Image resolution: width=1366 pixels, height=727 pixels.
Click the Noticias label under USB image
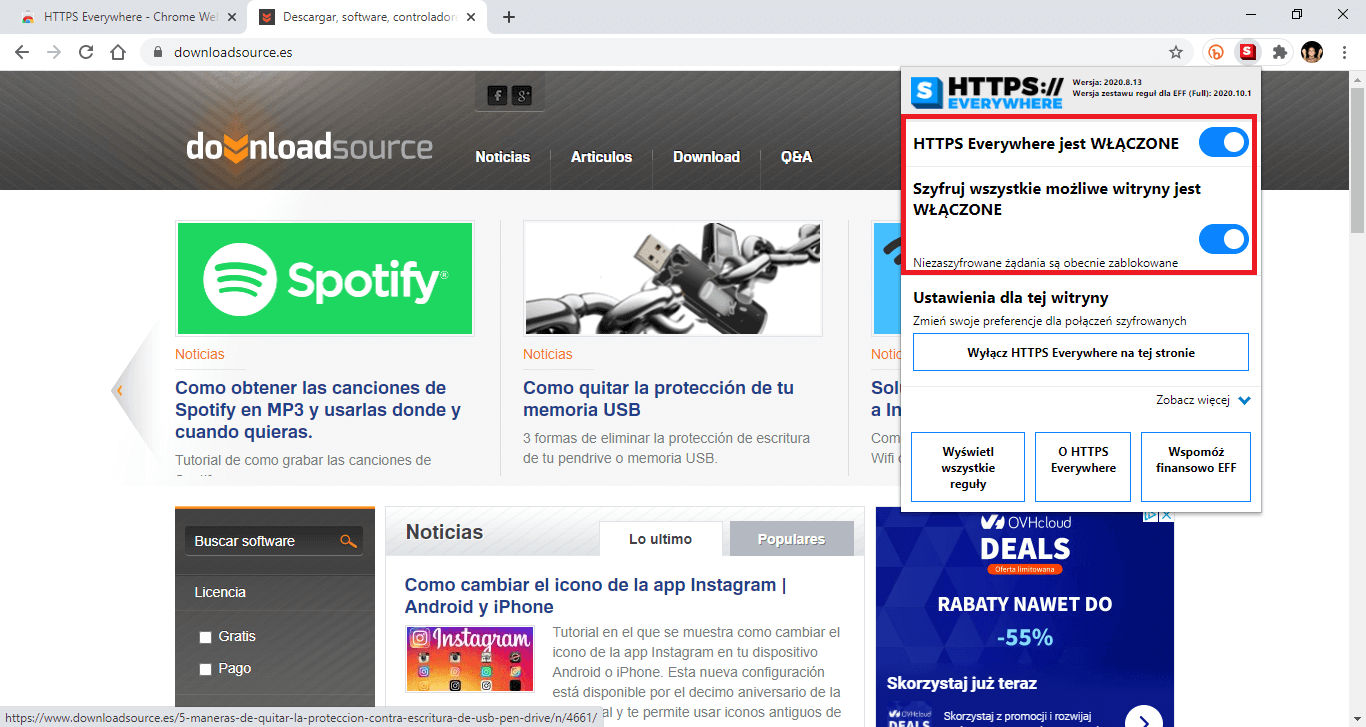click(x=548, y=354)
